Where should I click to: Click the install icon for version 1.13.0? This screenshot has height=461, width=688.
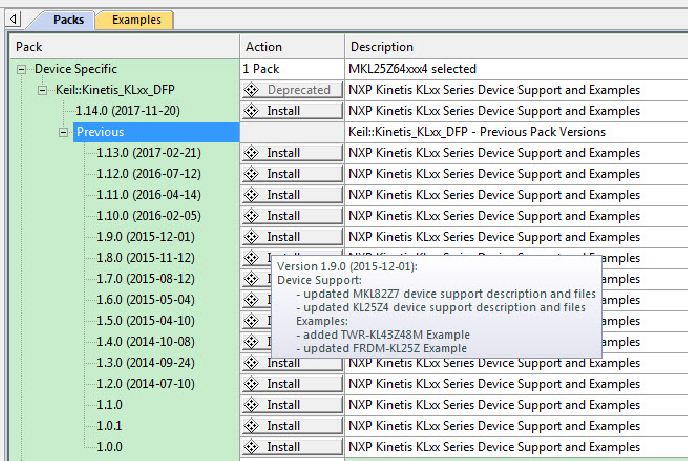point(252,153)
